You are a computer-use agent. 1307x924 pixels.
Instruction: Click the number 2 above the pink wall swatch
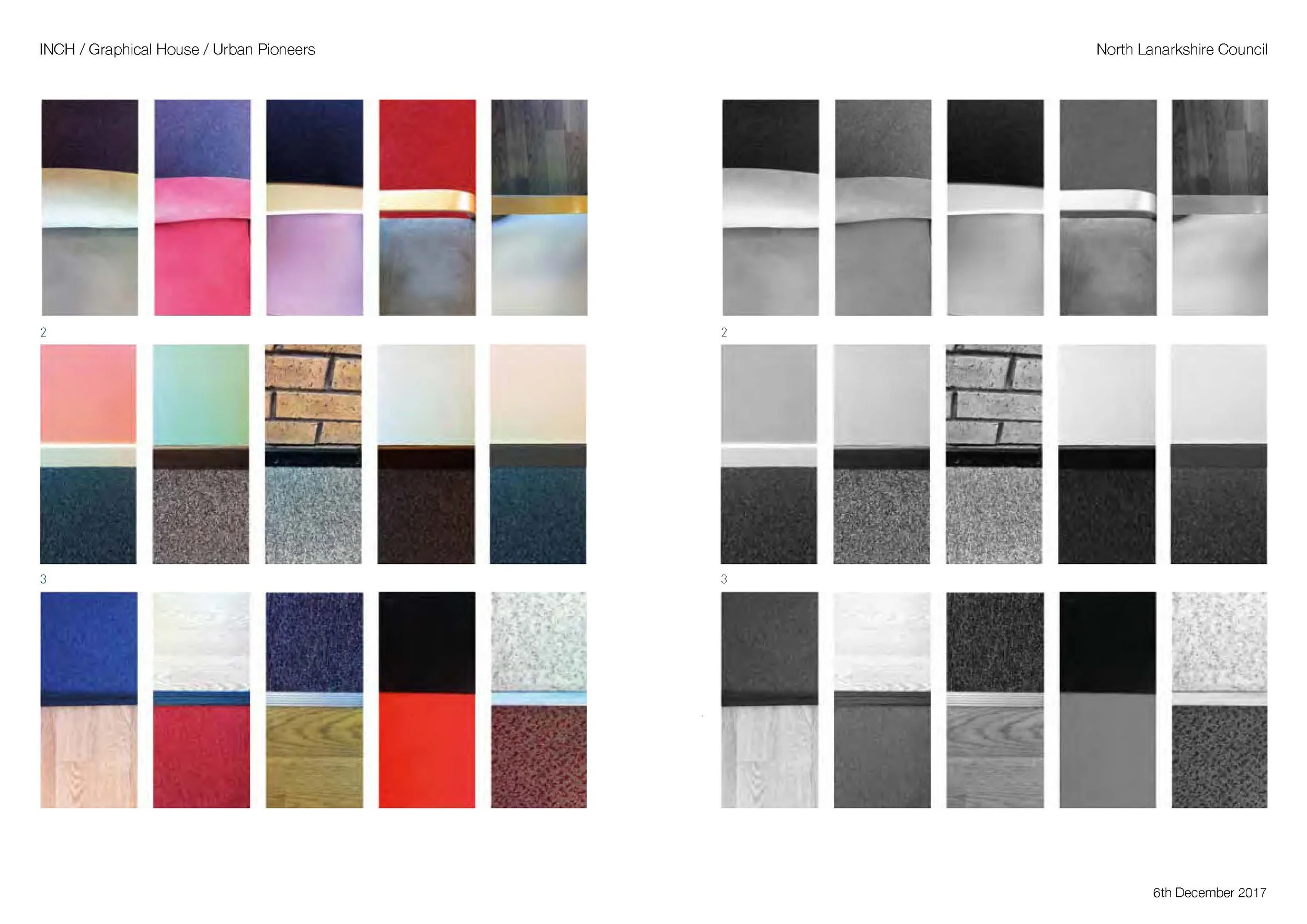[43, 332]
